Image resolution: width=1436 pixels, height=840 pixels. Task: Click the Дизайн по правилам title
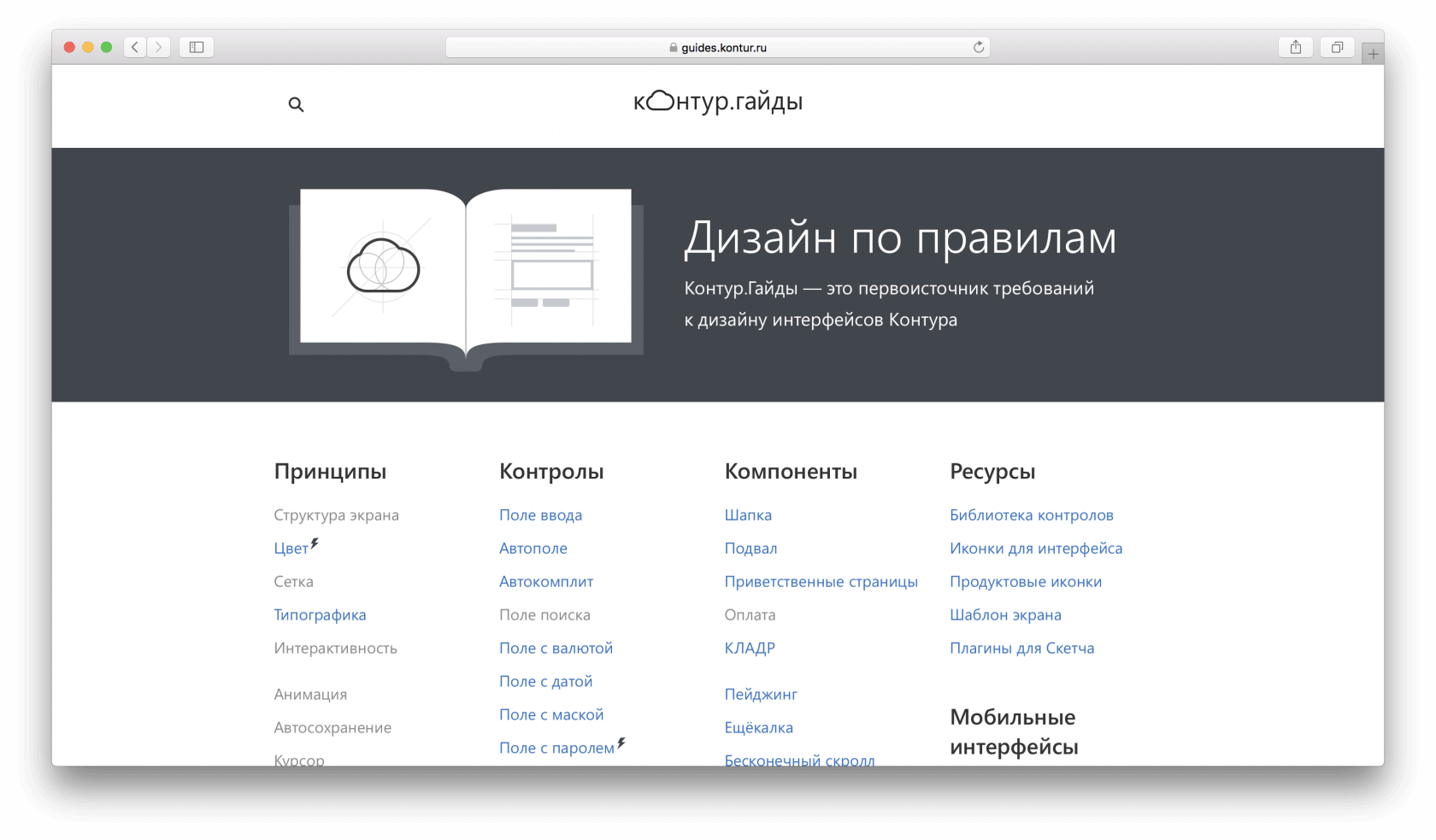900,238
